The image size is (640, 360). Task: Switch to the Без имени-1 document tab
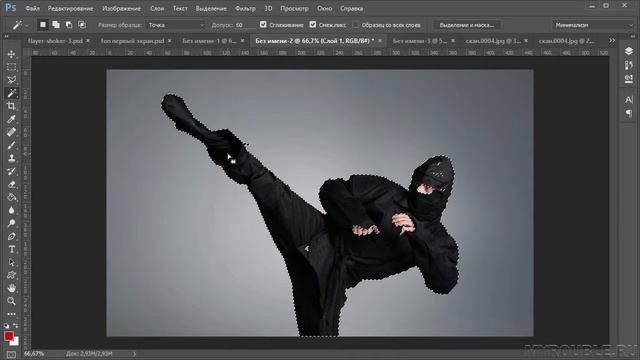point(209,41)
